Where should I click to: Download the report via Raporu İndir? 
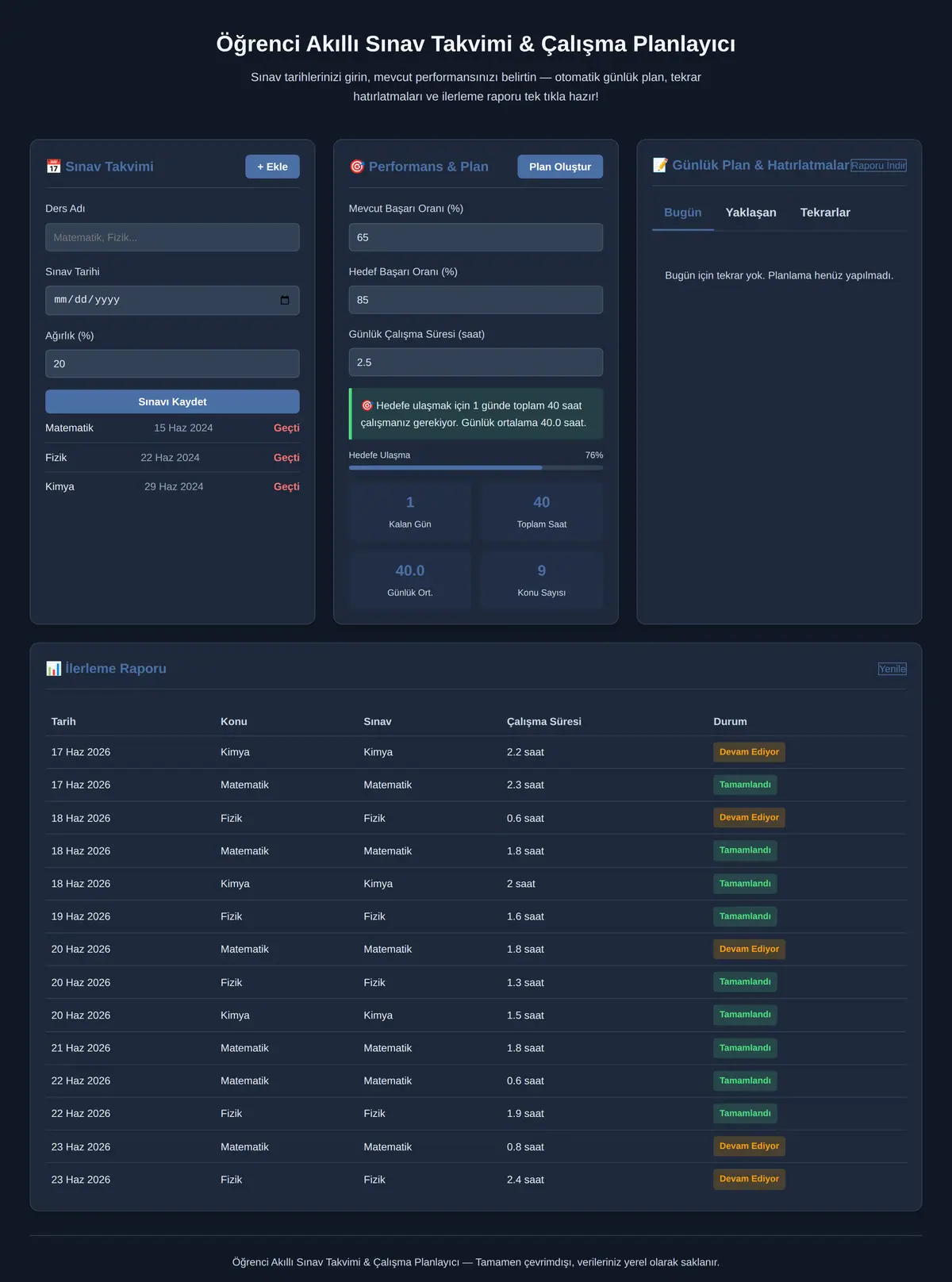(x=878, y=166)
